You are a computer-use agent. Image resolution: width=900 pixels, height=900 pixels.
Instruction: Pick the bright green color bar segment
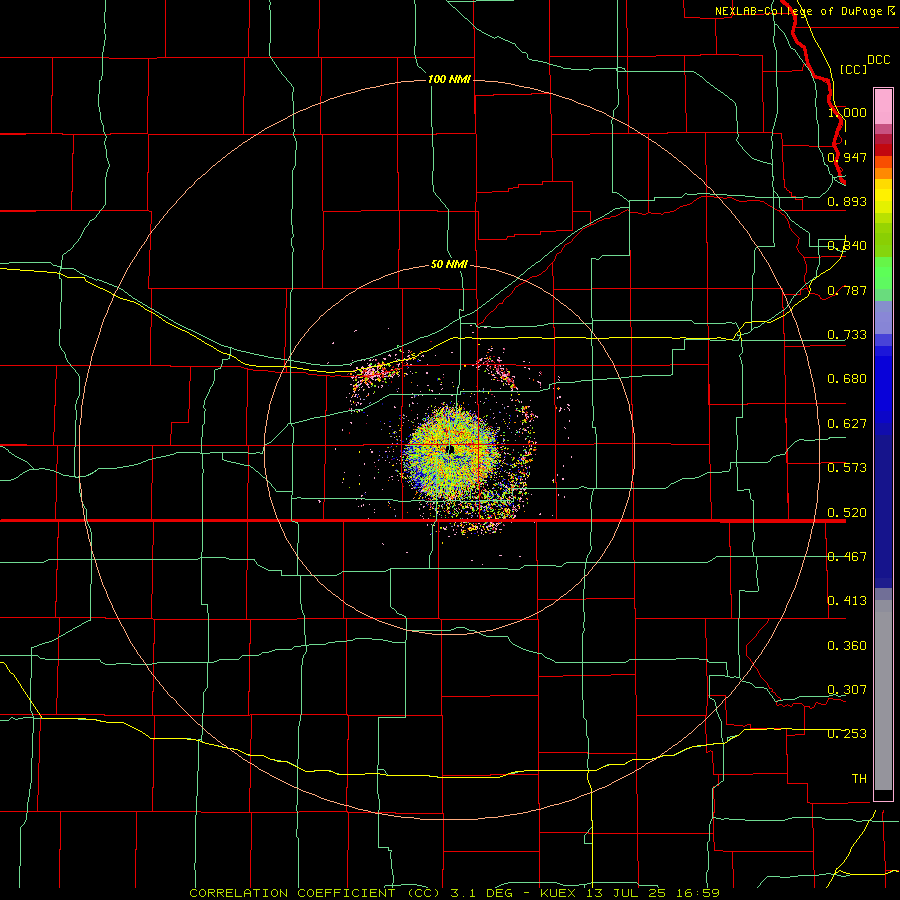[x=883, y=273]
